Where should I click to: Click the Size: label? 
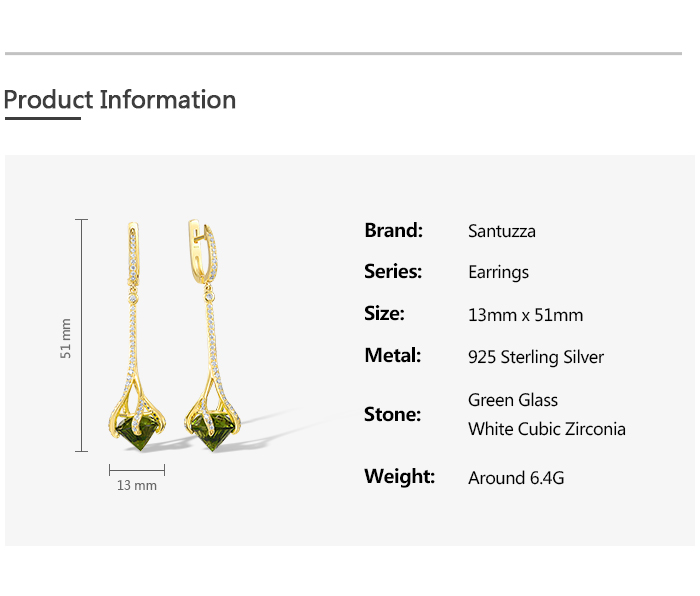tap(384, 313)
